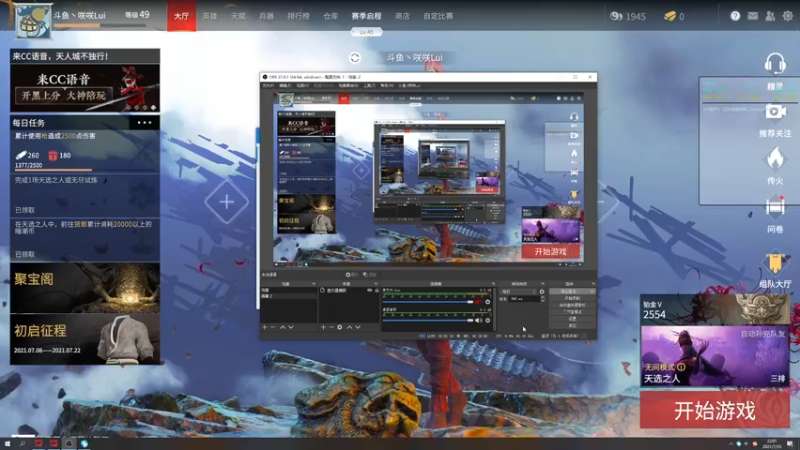The width and height of the screenshot is (800, 450).
Task: Open the 自定比赛 tab
Action: (438, 16)
